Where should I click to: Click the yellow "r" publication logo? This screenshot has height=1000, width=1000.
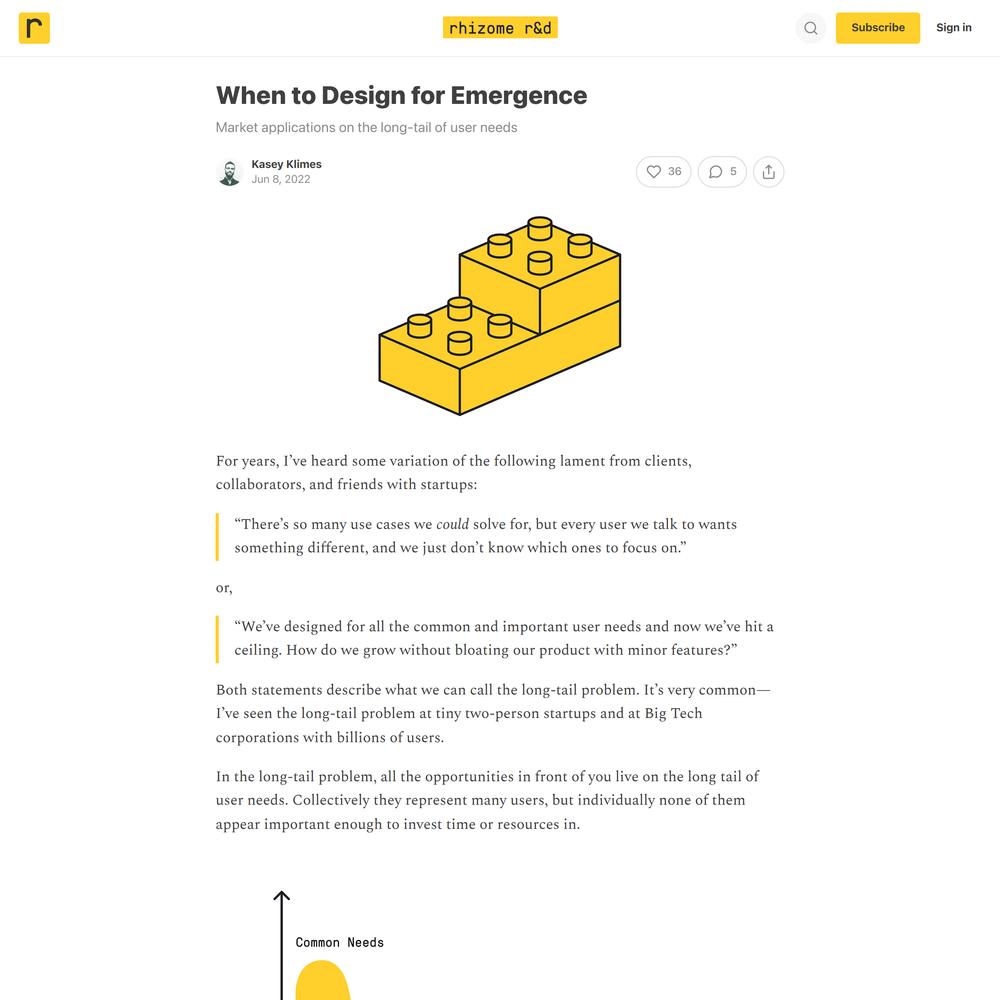pos(34,28)
